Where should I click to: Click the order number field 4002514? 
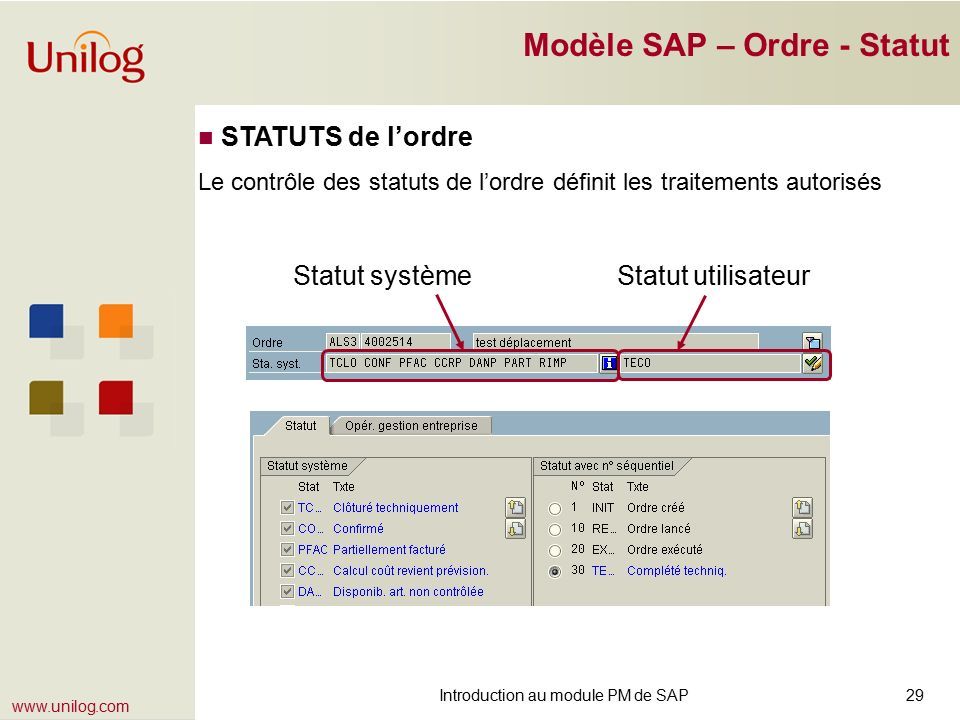405,342
